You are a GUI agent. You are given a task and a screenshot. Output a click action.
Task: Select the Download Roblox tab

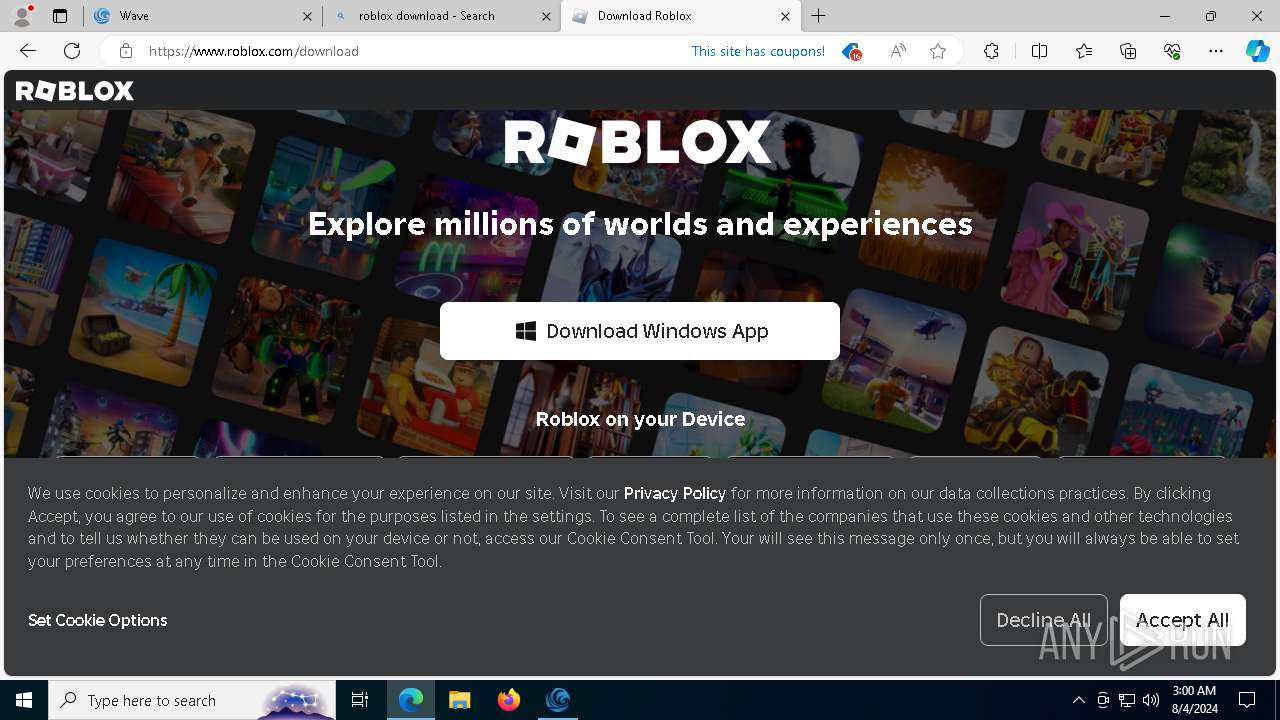(x=680, y=16)
